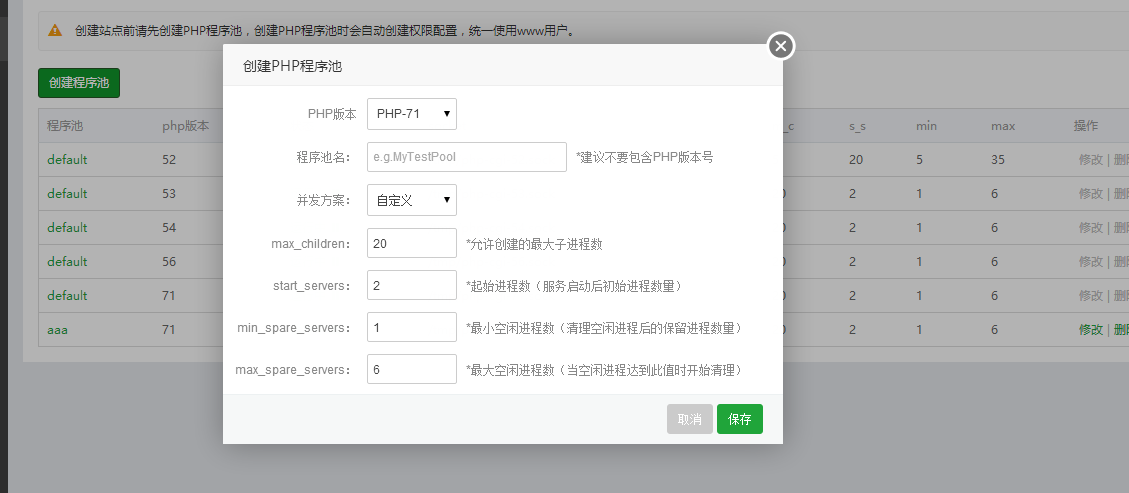The image size is (1129, 493).
Task: Click default pool name for php 52
Action: [67, 159]
